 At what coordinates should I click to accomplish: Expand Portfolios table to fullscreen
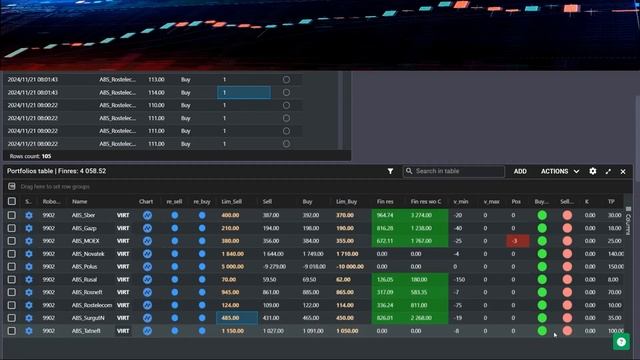point(608,172)
